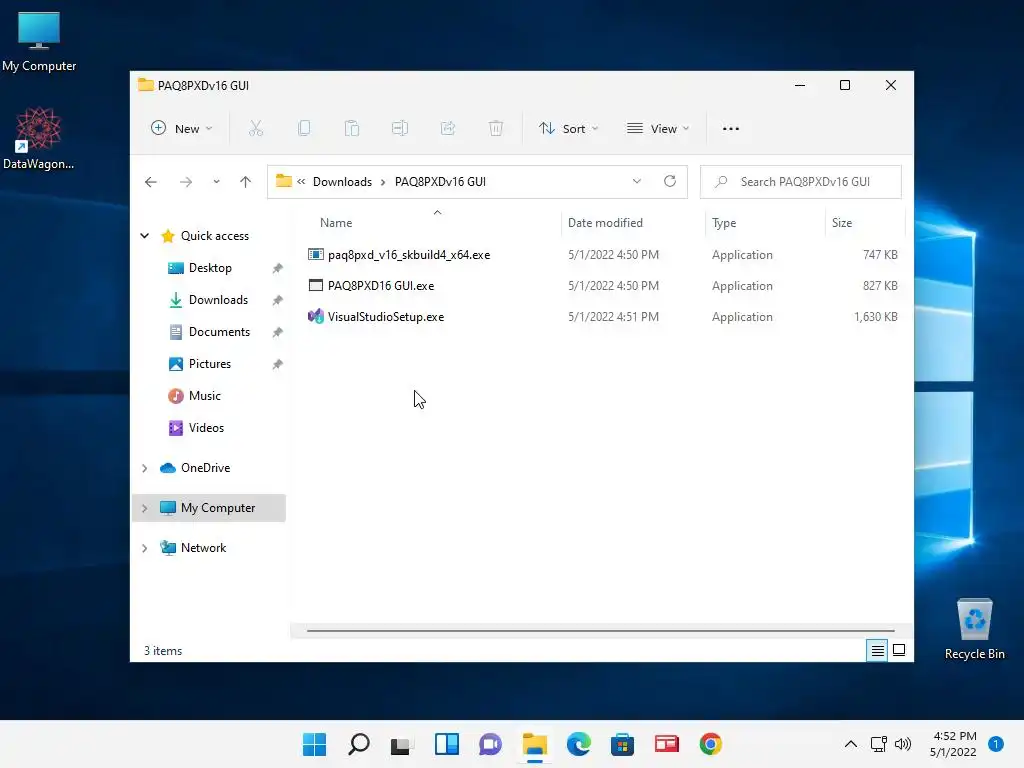1024x768 pixels.
Task: Expand the Network tree node
Action: point(144,548)
